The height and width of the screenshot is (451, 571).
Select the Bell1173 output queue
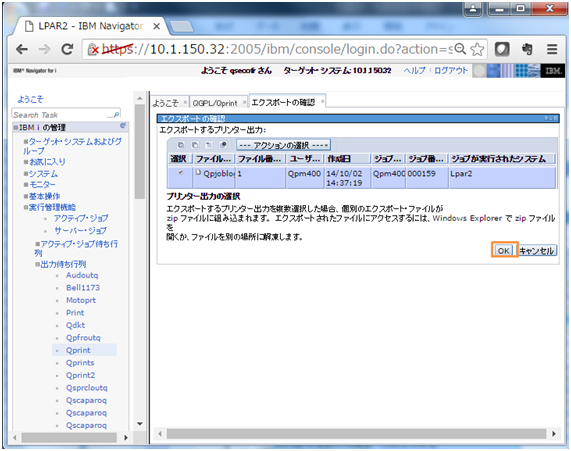click(83, 287)
